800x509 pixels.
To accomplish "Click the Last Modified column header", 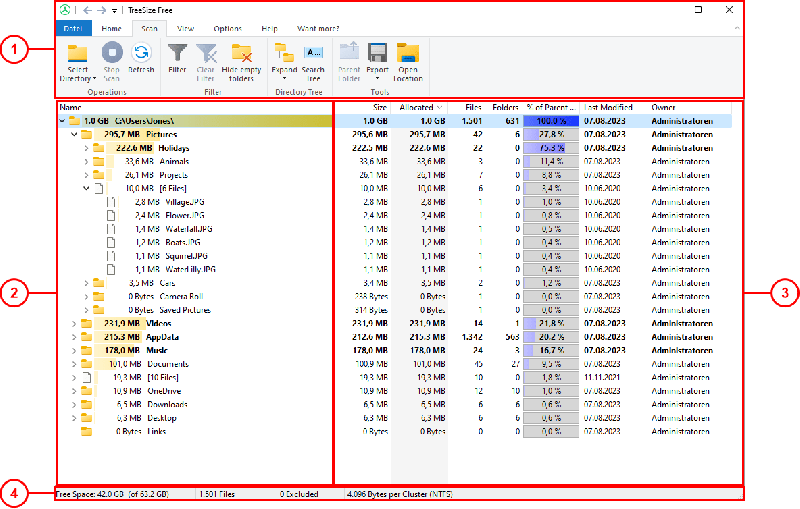I will [610, 107].
